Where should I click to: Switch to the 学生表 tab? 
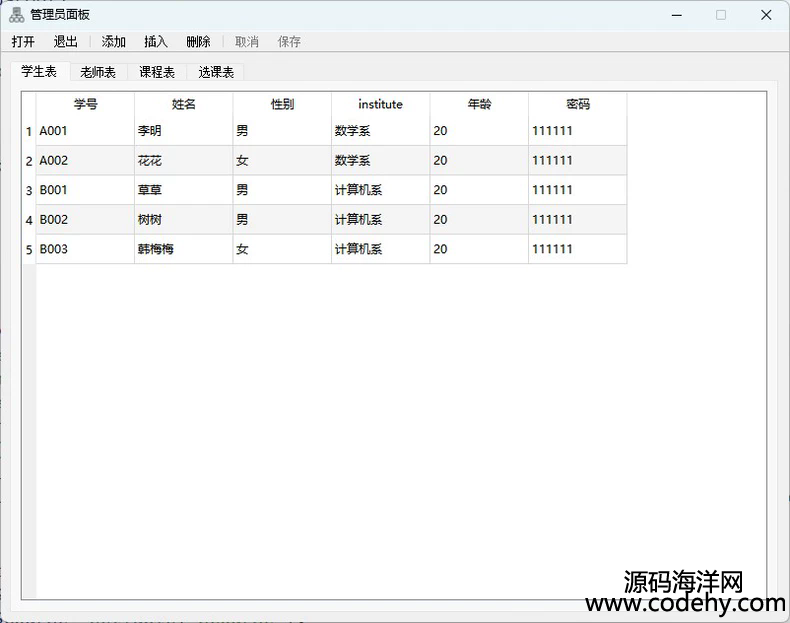(x=39, y=72)
